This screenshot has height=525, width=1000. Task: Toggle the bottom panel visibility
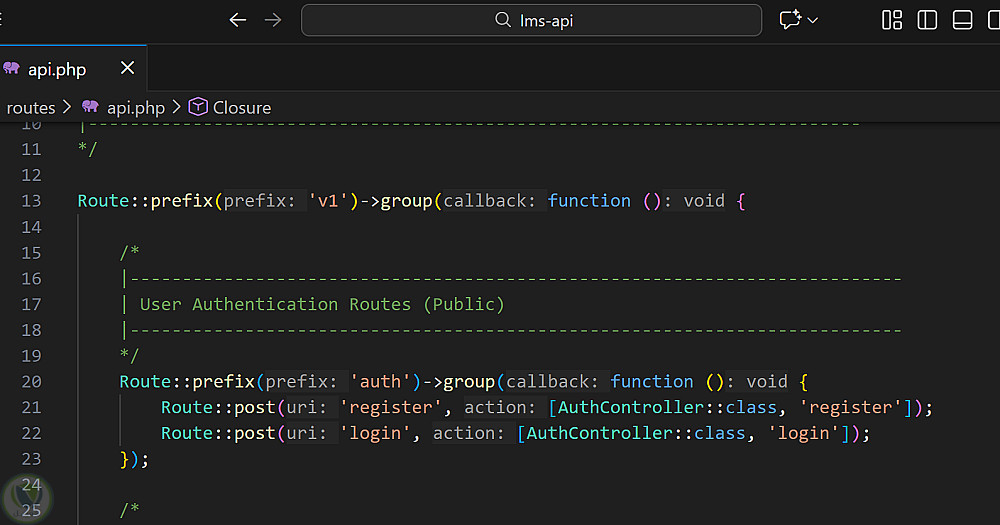pos(962,20)
